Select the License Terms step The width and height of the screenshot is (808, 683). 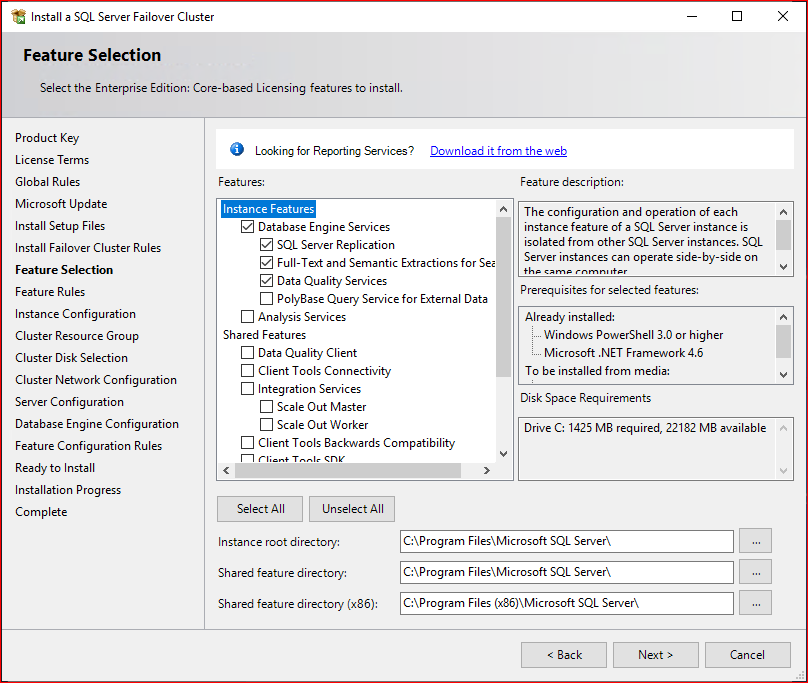tap(52, 160)
